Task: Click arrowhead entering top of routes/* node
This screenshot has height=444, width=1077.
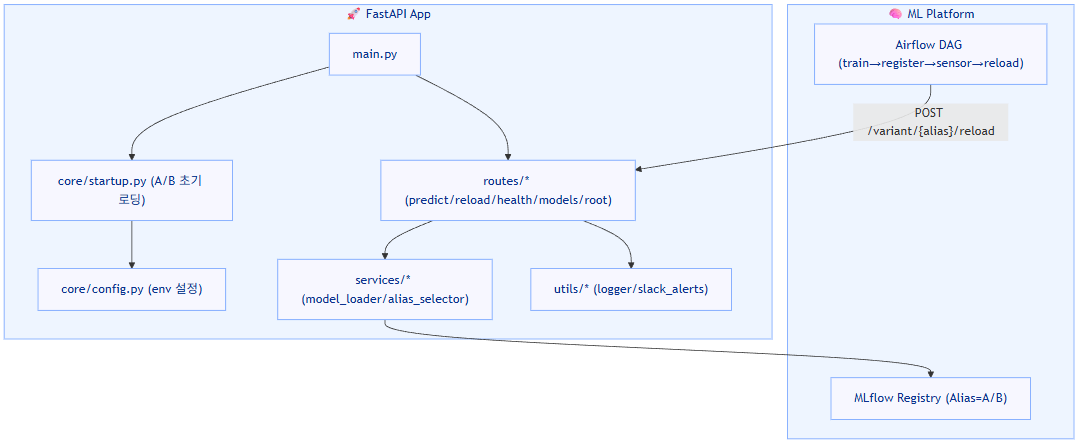Action: [x=509, y=155]
